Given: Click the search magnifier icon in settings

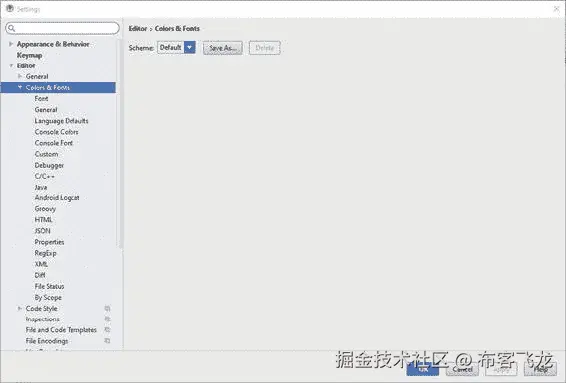Looking at the screenshot, I should pyautogui.click(x=12, y=28).
